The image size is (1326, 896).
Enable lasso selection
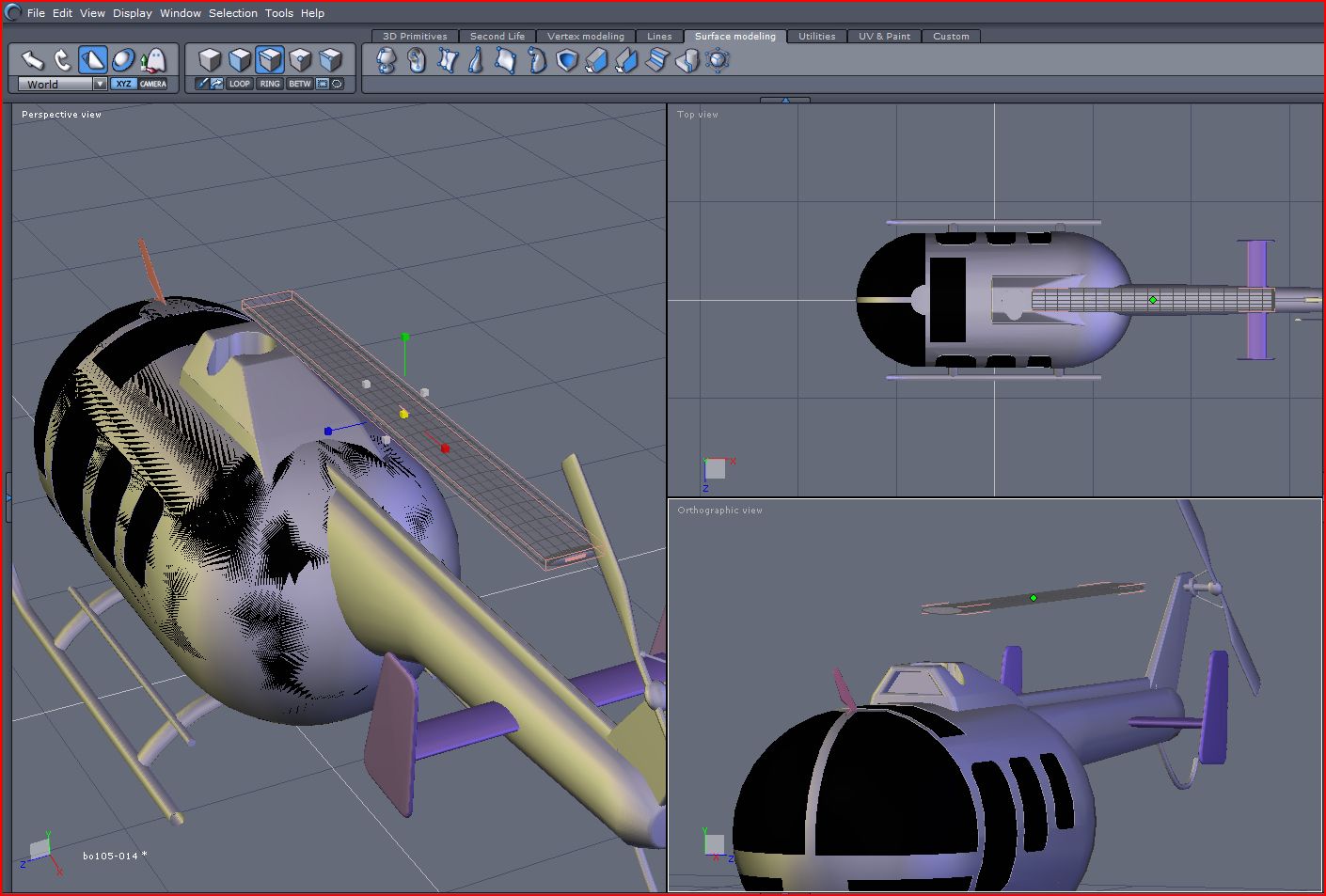point(338,84)
